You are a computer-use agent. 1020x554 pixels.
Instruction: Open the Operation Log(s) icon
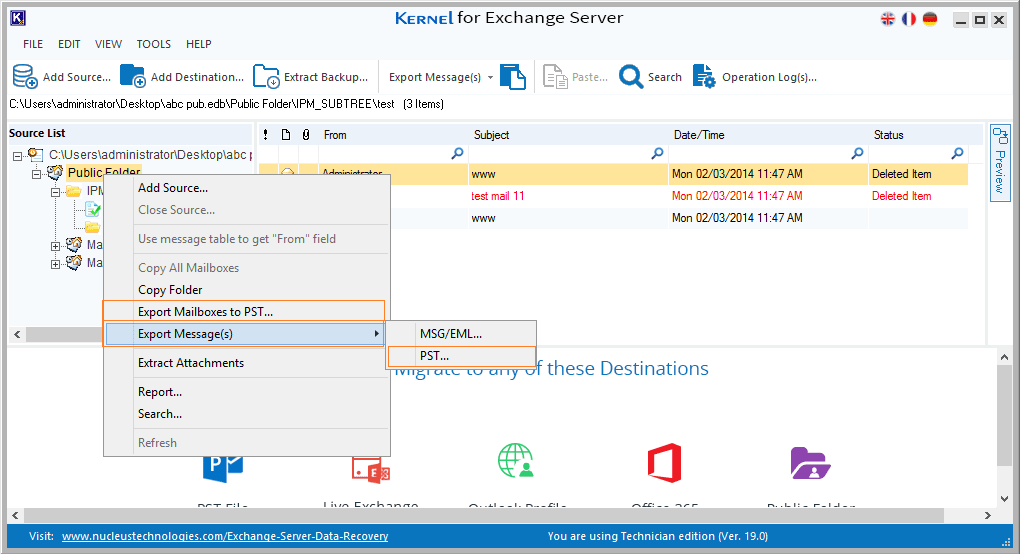(x=704, y=77)
